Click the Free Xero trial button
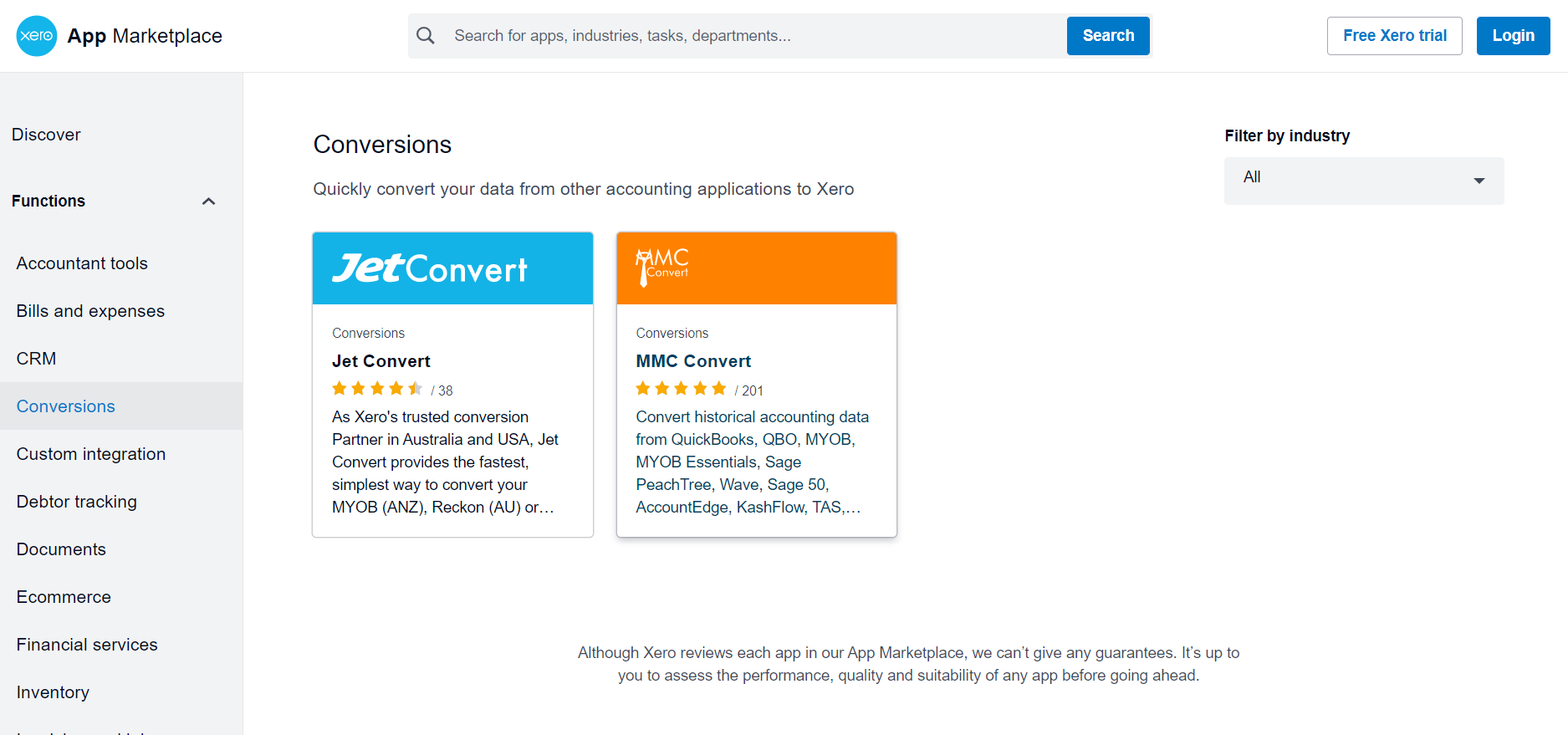The height and width of the screenshot is (735, 1568). click(x=1394, y=36)
